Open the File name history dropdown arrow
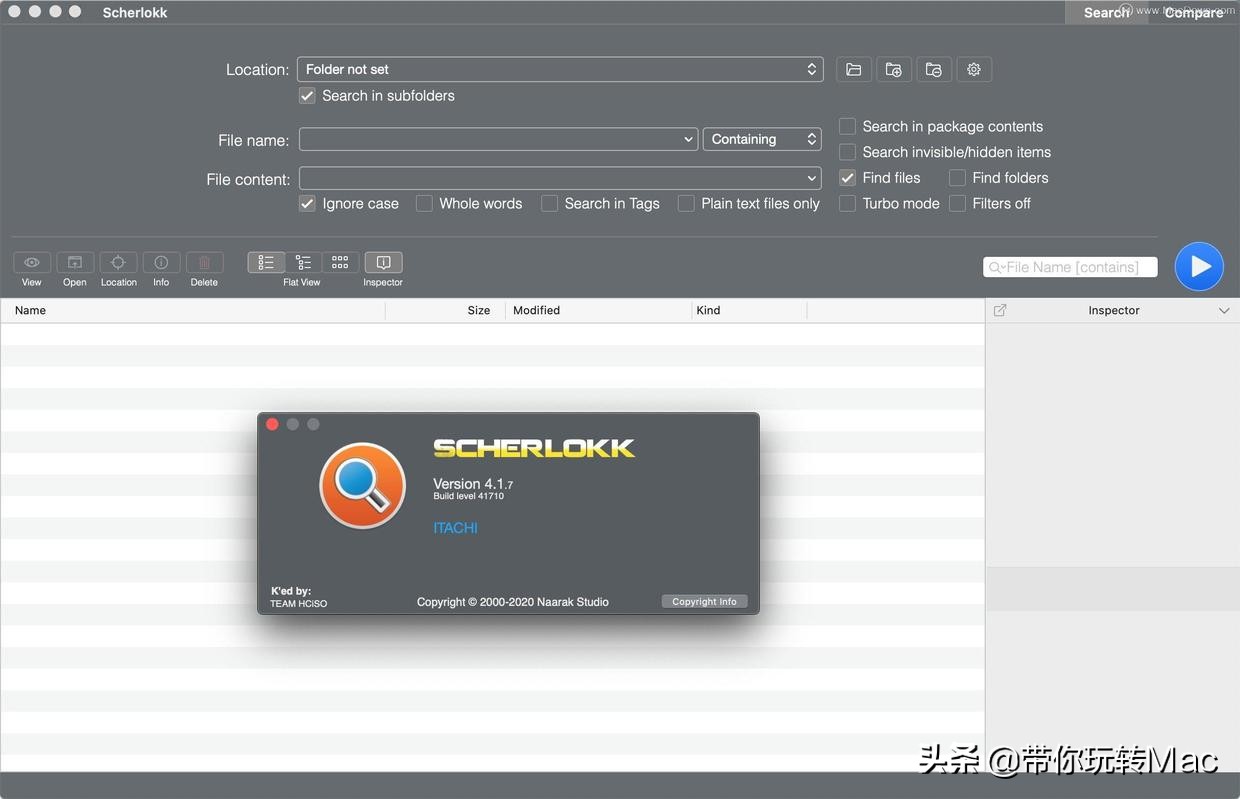 pos(689,140)
